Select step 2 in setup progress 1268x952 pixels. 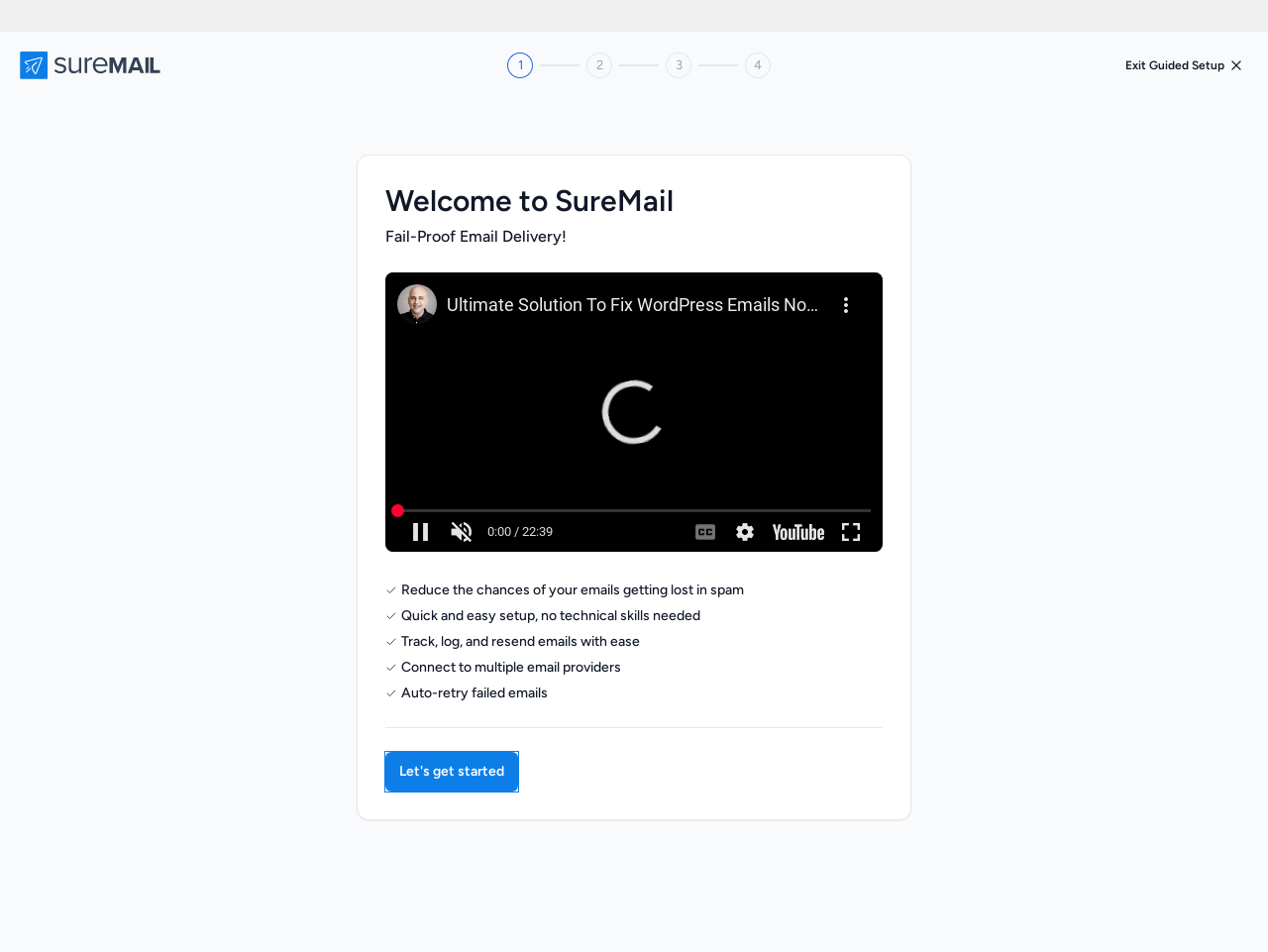pyautogui.click(x=599, y=65)
